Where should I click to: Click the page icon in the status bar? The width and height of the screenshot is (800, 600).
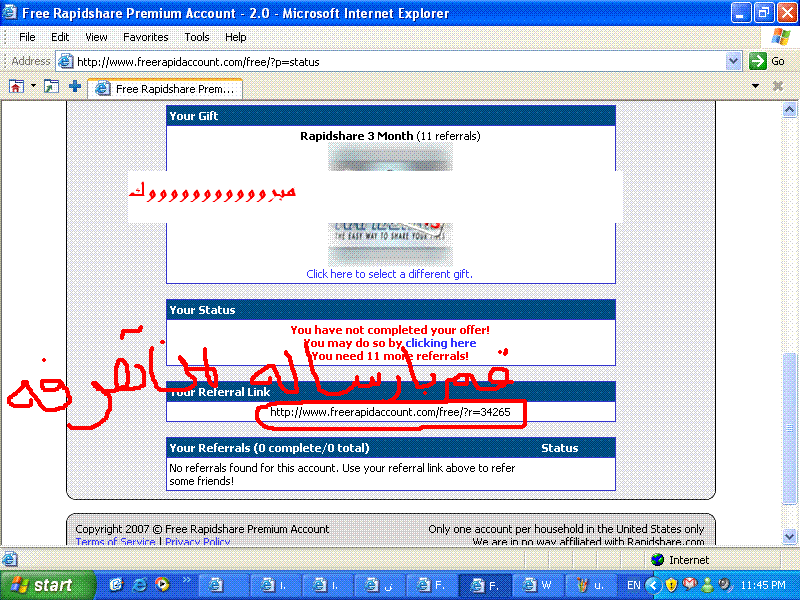(10, 560)
